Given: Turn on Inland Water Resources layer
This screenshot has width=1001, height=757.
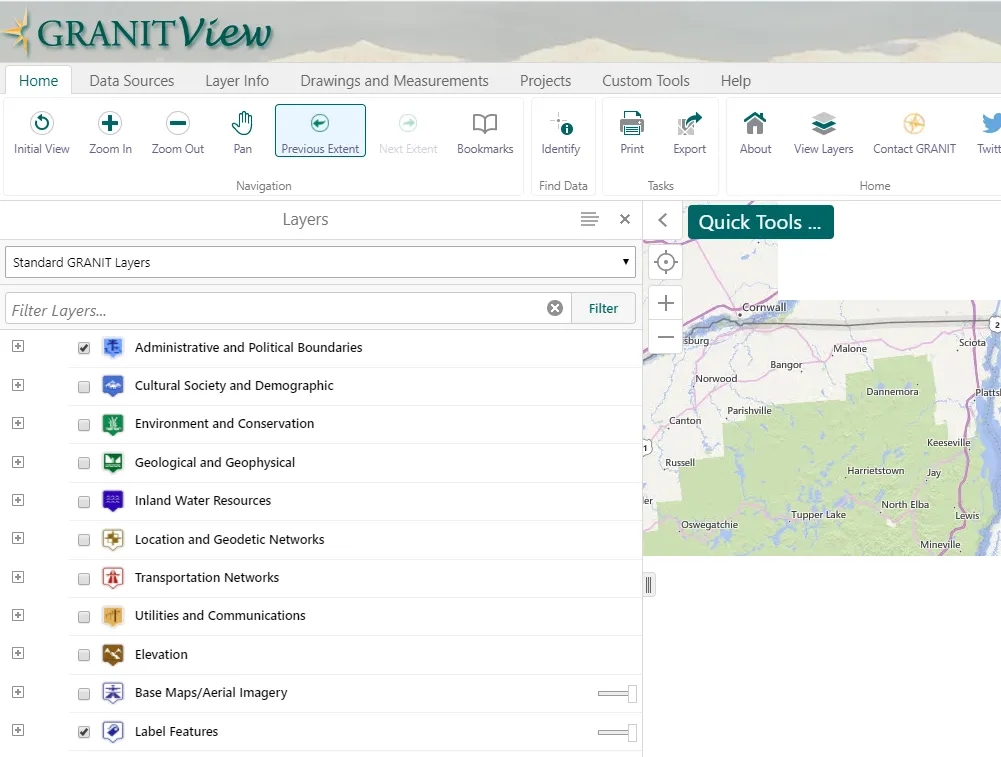Looking at the screenshot, I should 84,502.
